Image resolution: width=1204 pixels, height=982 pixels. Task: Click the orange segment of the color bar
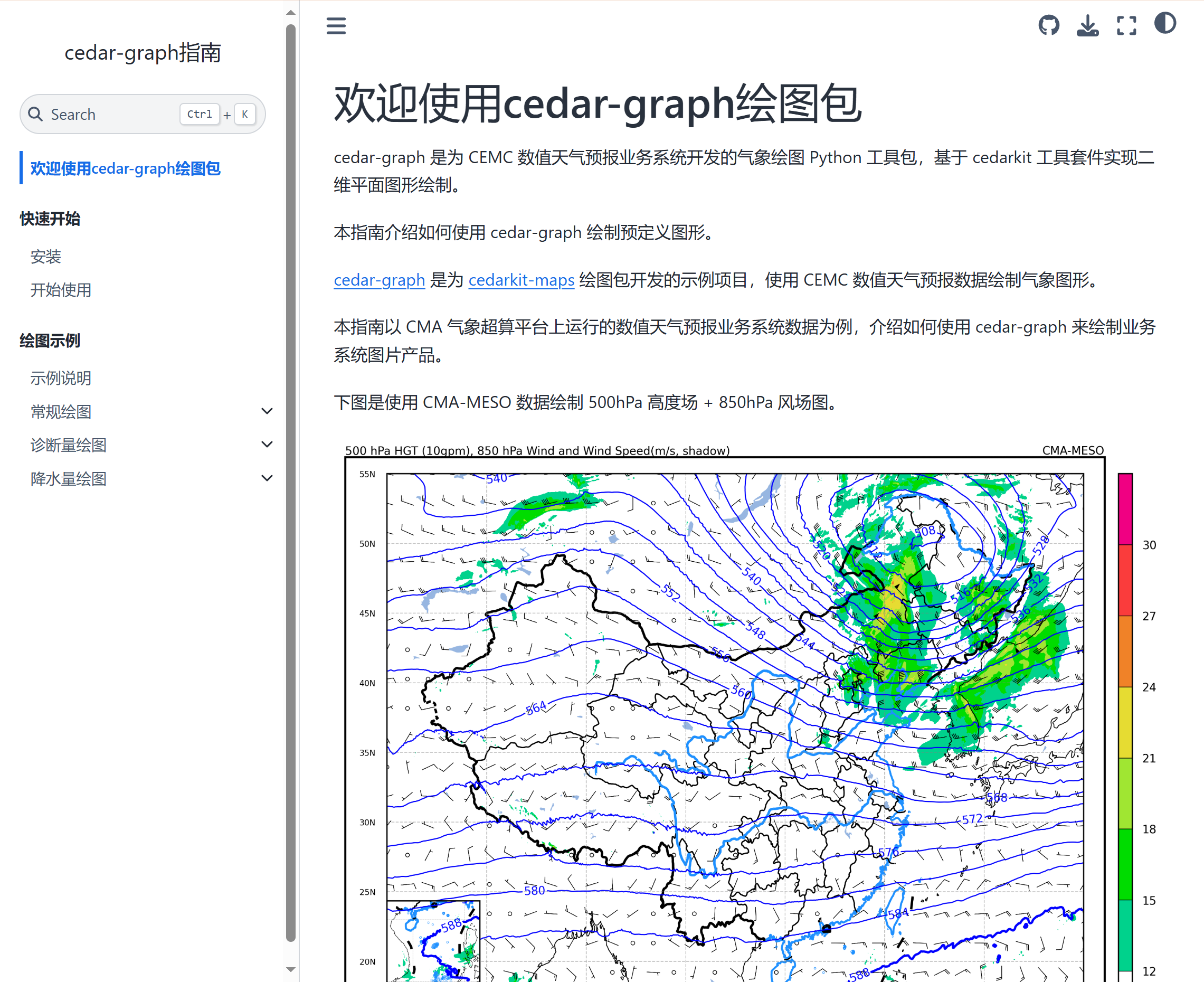[1125, 651]
